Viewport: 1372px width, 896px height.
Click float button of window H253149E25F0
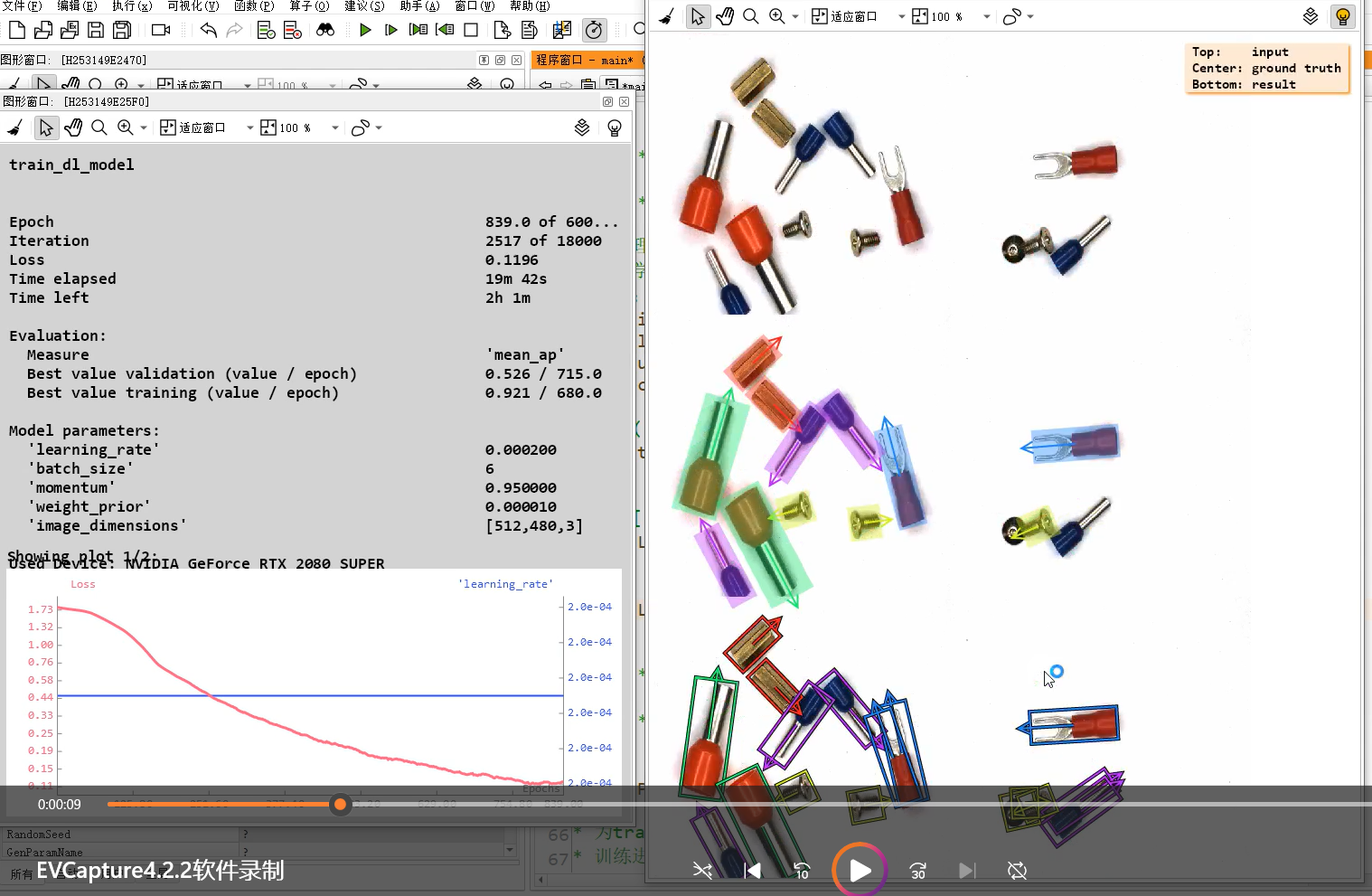click(x=607, y=102)
